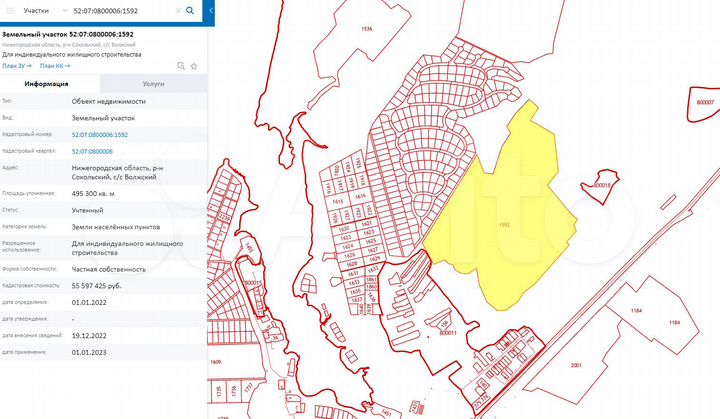Click the cadastral number search field

115,12
